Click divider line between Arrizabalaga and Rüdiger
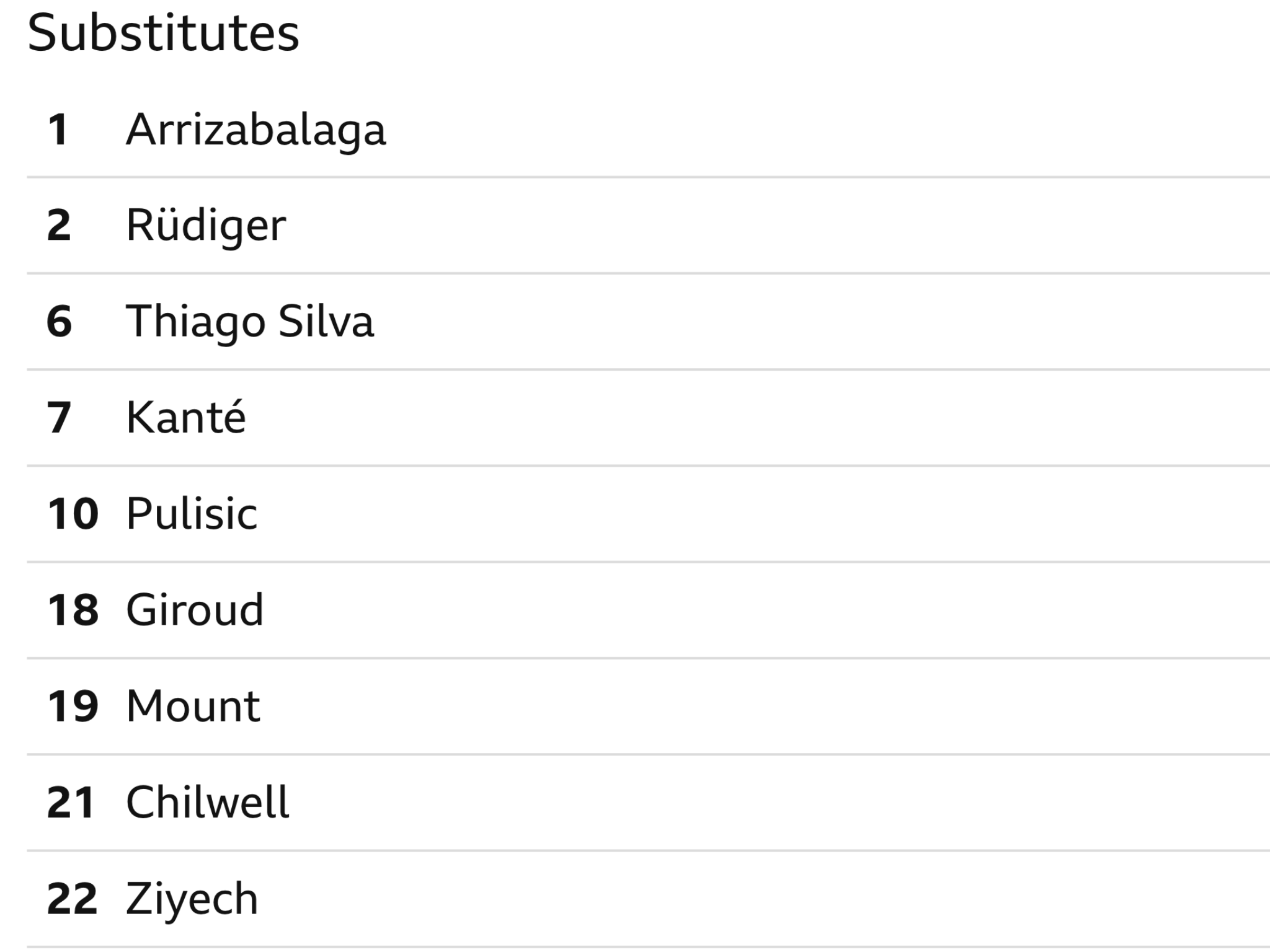This screenshot has height=952, width=1270. click(x=648, y=177)
